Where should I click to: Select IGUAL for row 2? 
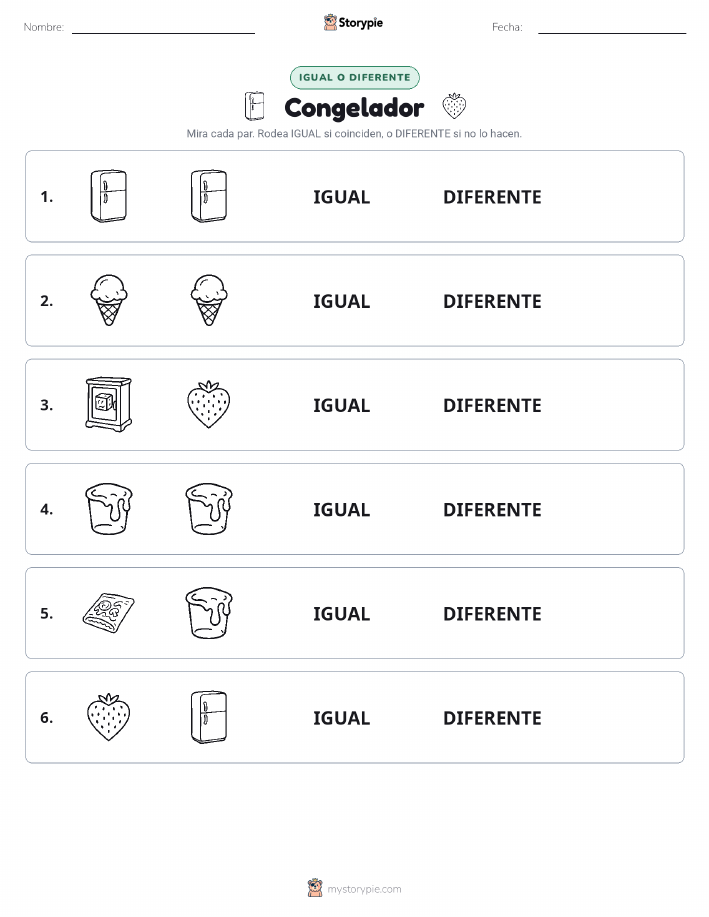click(x=342, y=301)
